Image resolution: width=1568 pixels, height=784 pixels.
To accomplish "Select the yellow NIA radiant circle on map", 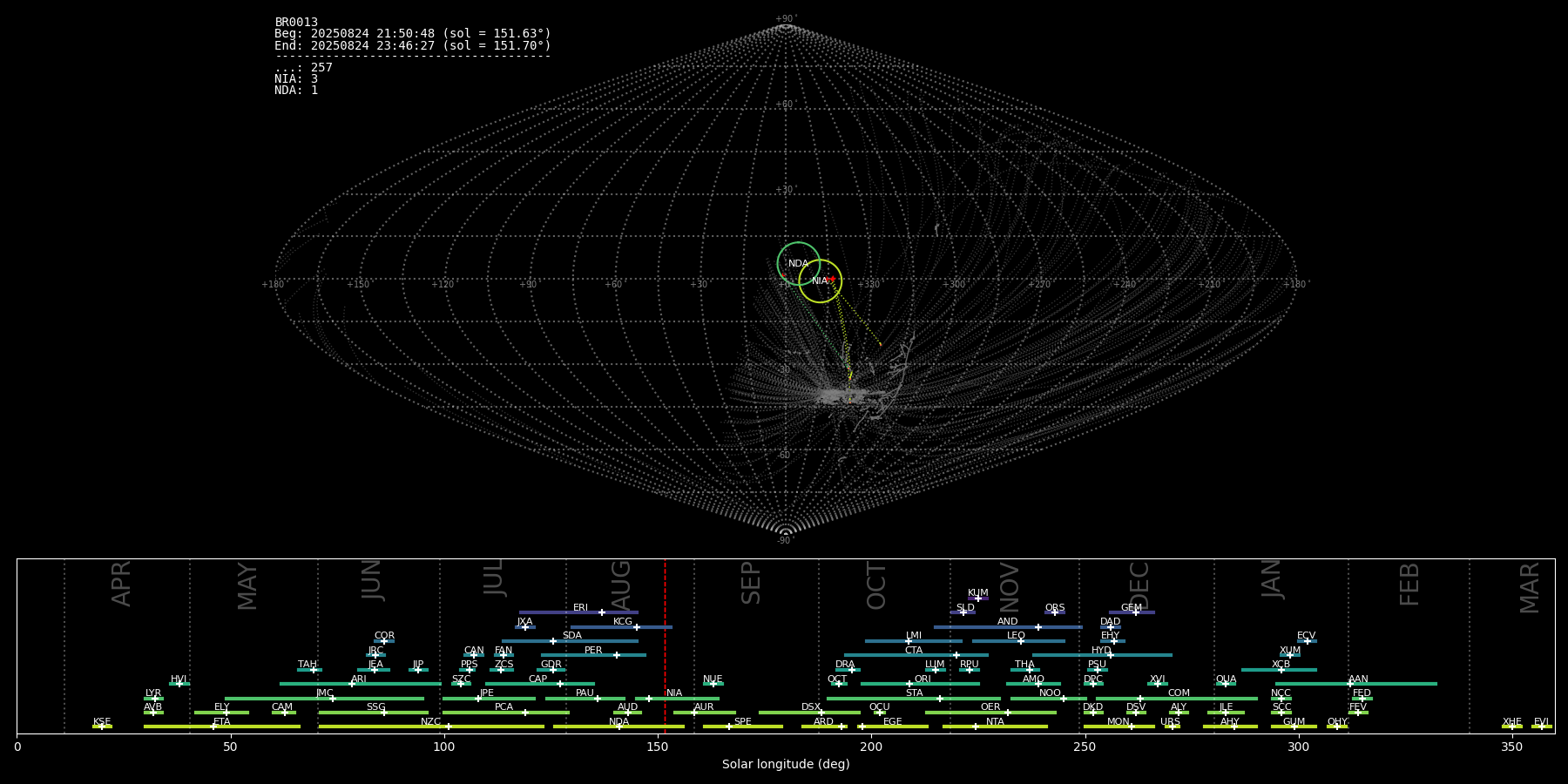I will tap(820, 280).
